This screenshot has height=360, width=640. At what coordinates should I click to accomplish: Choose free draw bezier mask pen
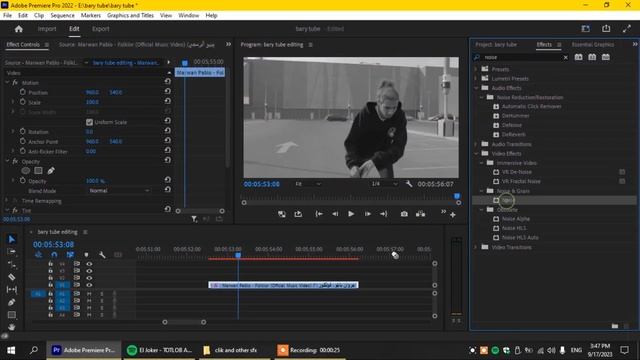pyautogui.click(x=51, y=171)
